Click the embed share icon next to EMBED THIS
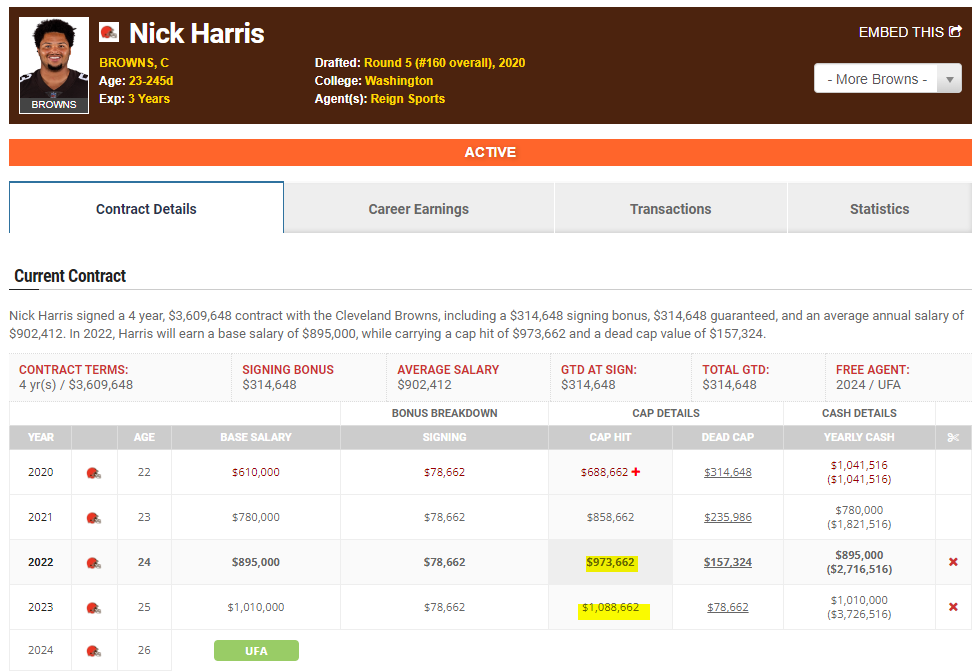972x671 pixels. point(955,32)
